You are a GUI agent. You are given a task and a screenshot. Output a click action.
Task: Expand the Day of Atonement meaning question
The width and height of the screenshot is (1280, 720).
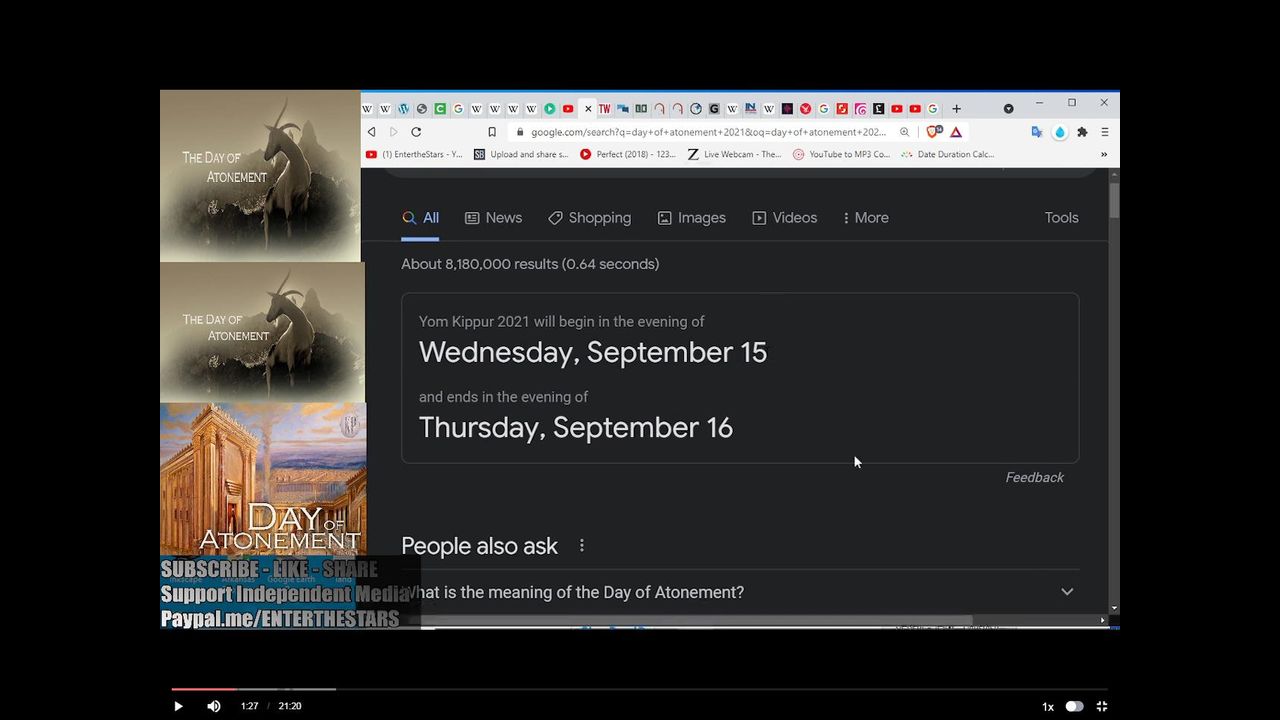tap(1067, 592)
